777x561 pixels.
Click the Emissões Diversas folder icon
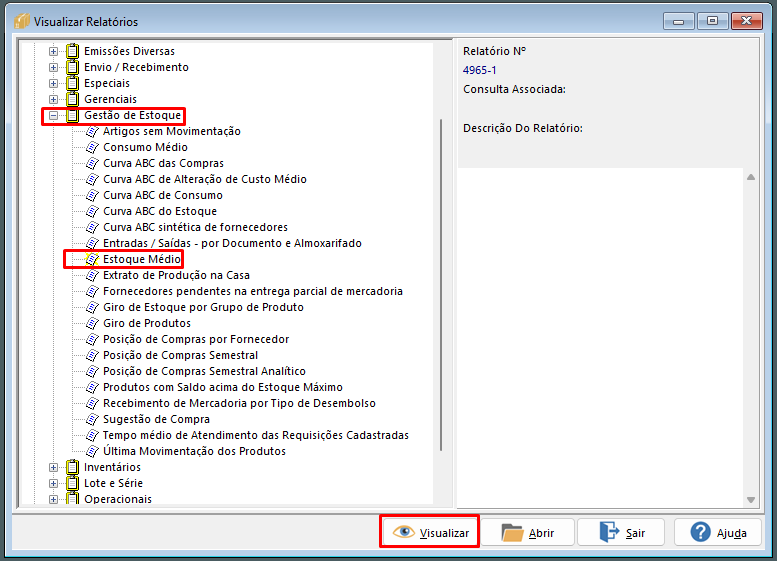72,51
